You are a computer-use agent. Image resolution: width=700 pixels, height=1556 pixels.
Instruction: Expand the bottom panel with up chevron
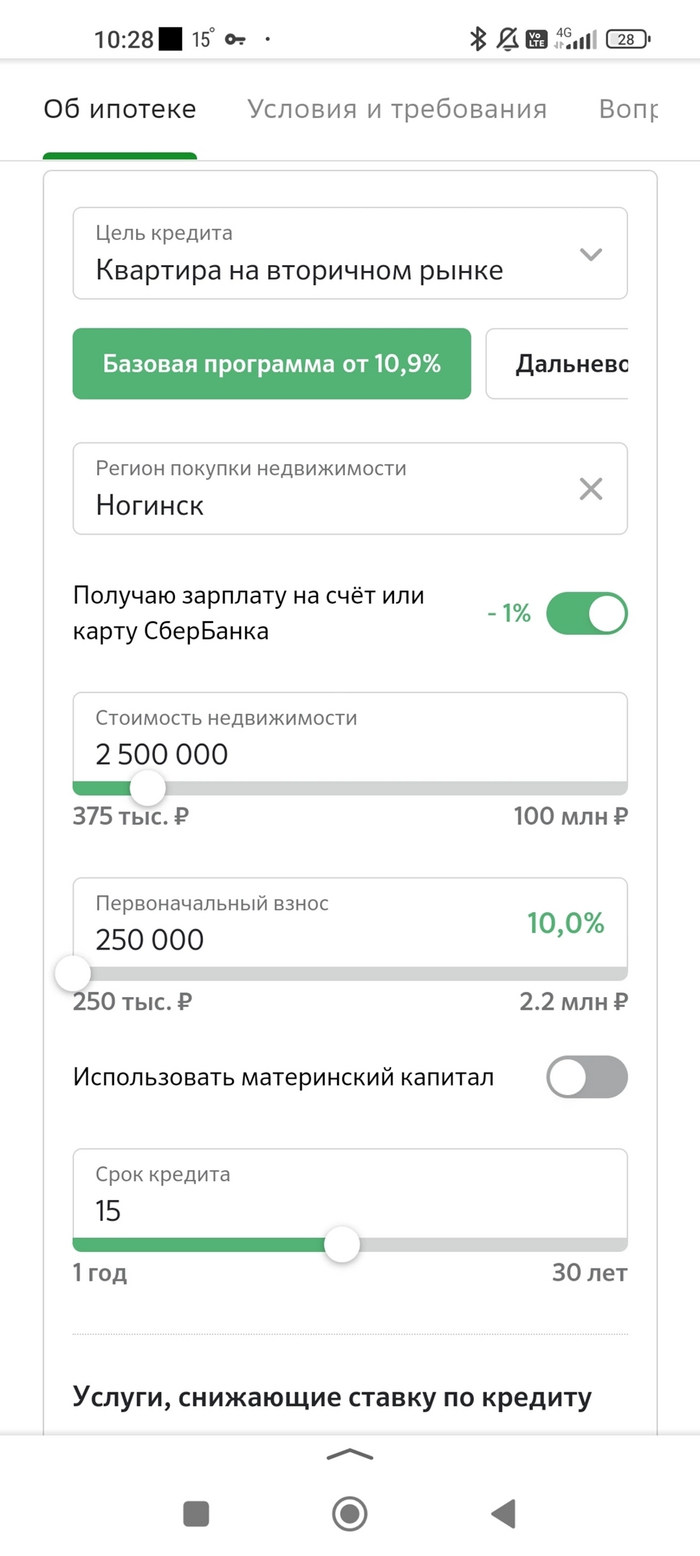coord(350,1455)
